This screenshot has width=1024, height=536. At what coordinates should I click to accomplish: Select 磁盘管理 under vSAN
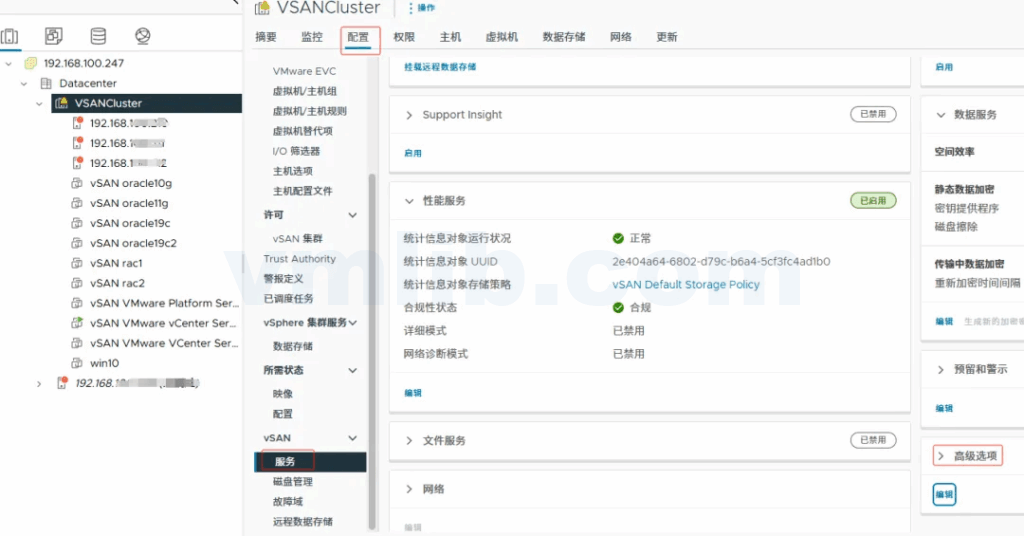293,482
